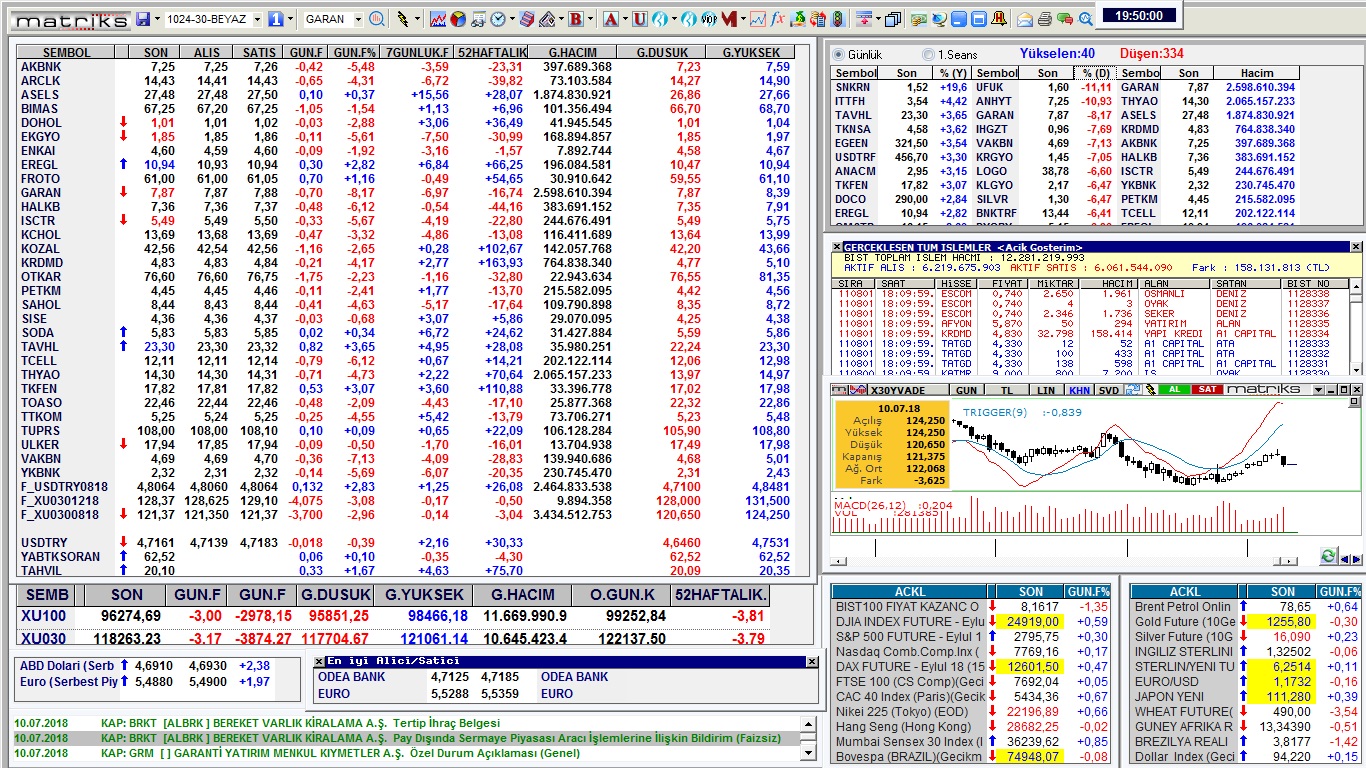The width and height of the screenshot is (1366, 768).
Task: Click news list scrollbar down arrow
Action: click(810, 753)
